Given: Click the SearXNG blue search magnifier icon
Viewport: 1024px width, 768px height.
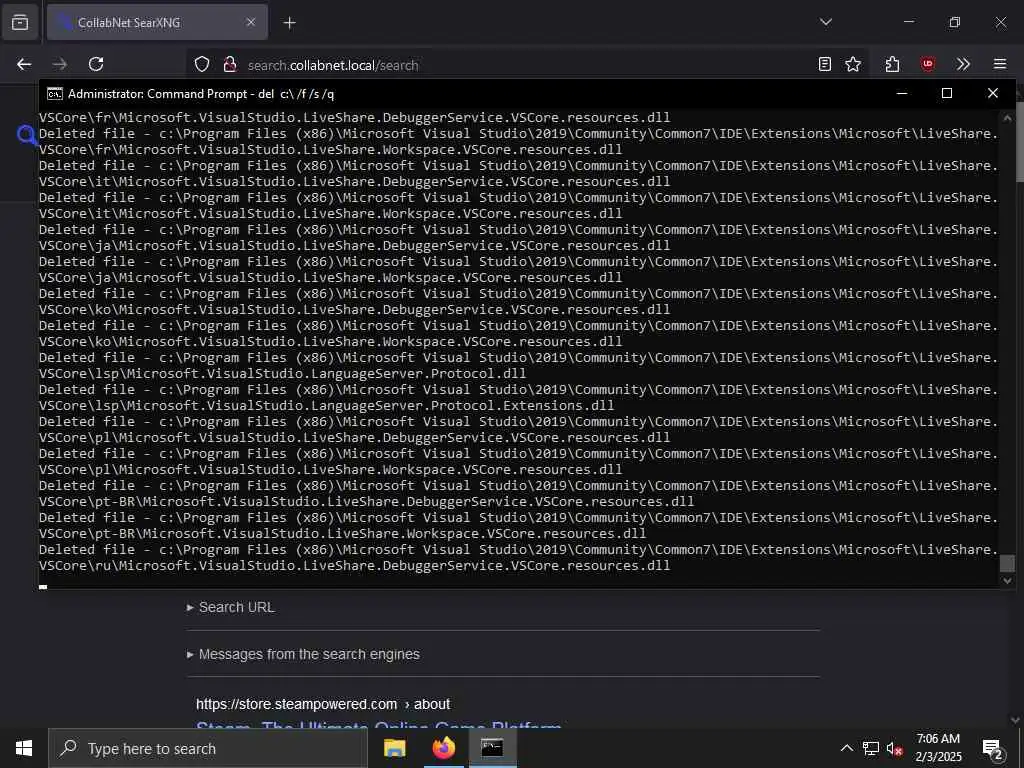Looking at the screenshot, I should click(x=27, y=136).
